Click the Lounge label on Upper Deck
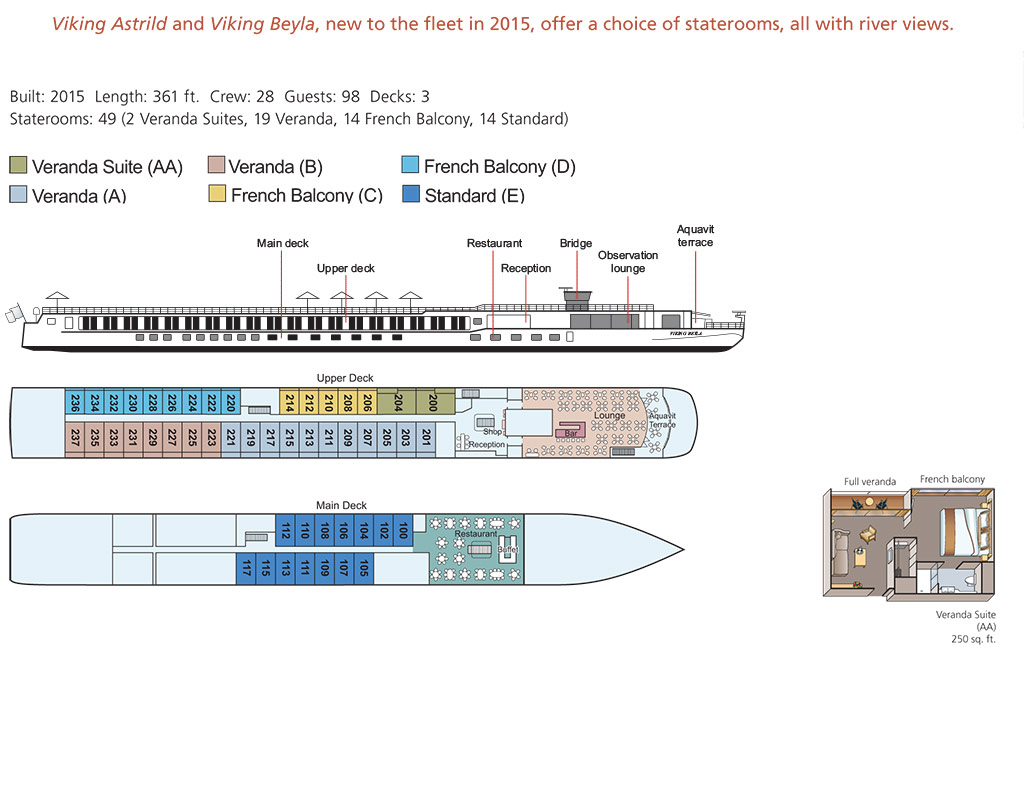The height and width of the screenshot is (800, 1024). [609, 415]
